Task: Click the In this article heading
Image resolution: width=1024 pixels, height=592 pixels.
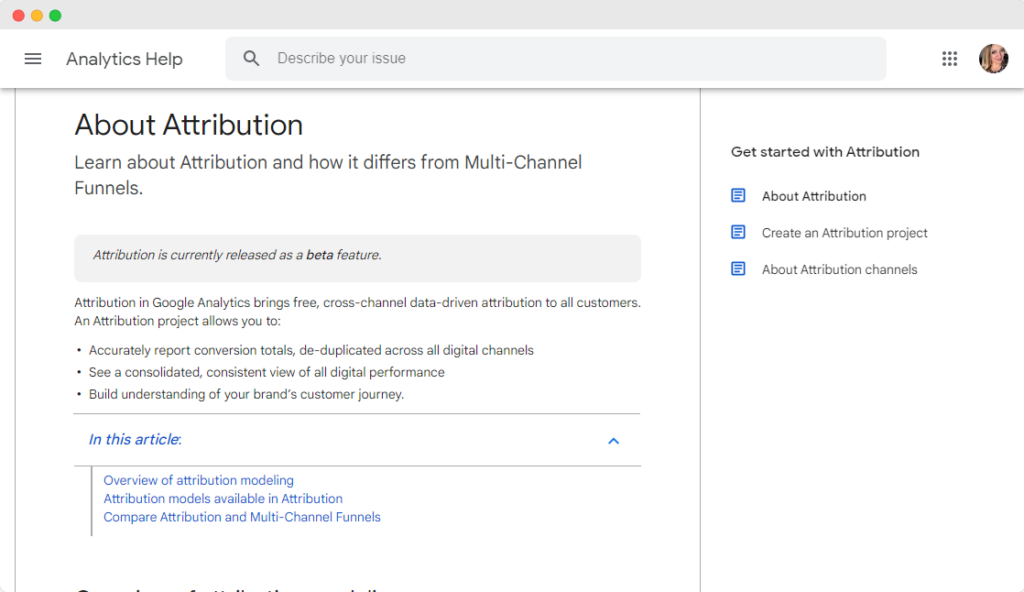Action: coord(135,440)
